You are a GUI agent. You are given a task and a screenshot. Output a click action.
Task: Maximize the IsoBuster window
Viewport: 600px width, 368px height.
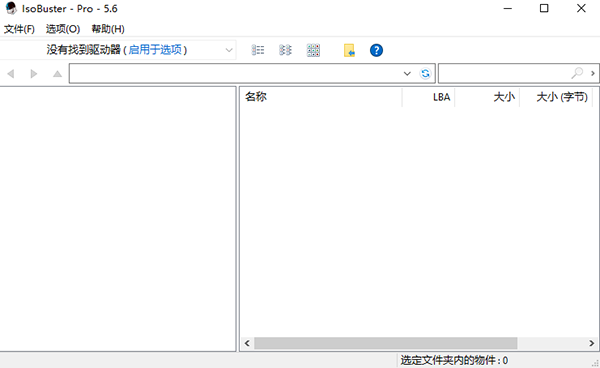point(544,8)
